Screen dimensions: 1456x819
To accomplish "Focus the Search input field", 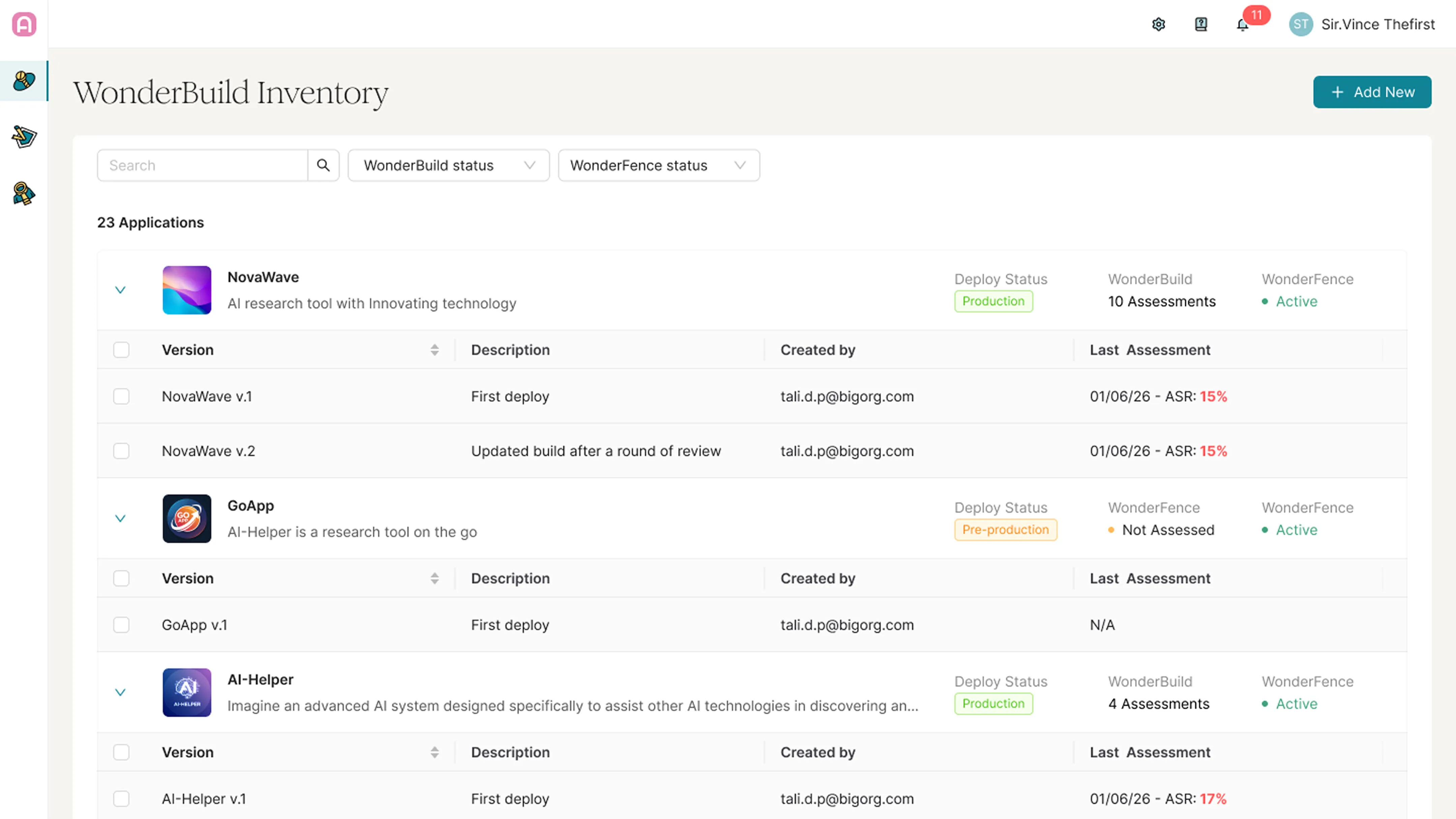I will point(202,165).
